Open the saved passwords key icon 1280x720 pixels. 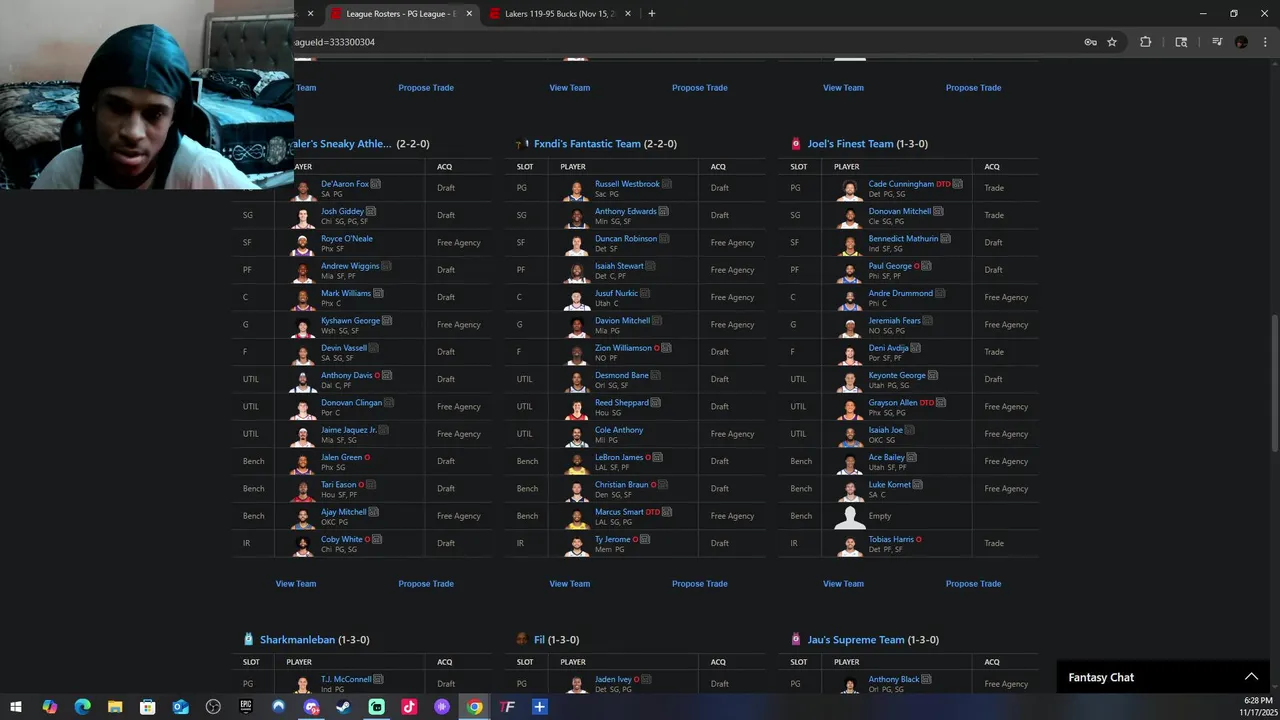1090,42
